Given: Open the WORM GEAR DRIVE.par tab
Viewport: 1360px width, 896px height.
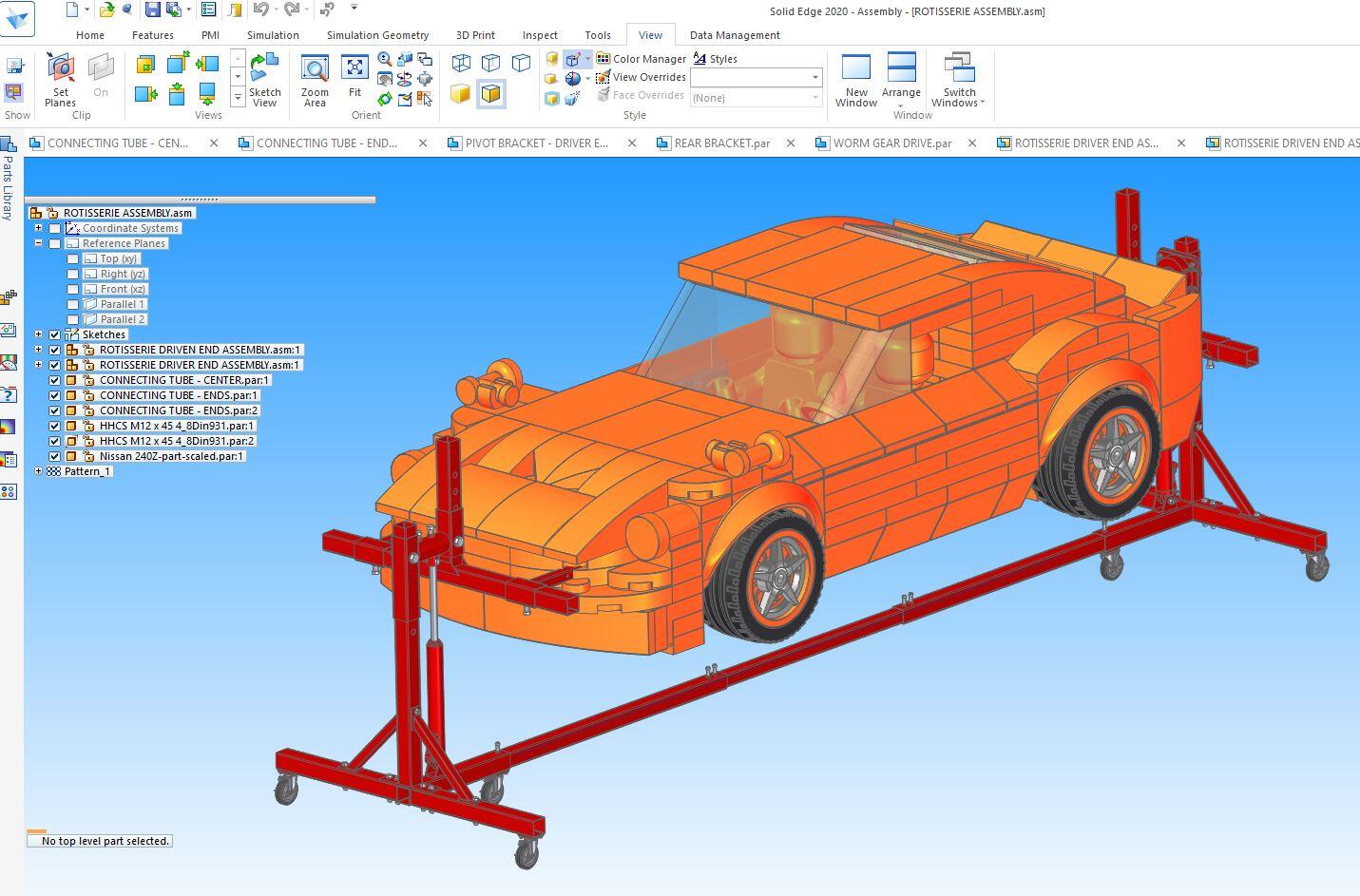Looking at the screenshot, I should point(892,143).
